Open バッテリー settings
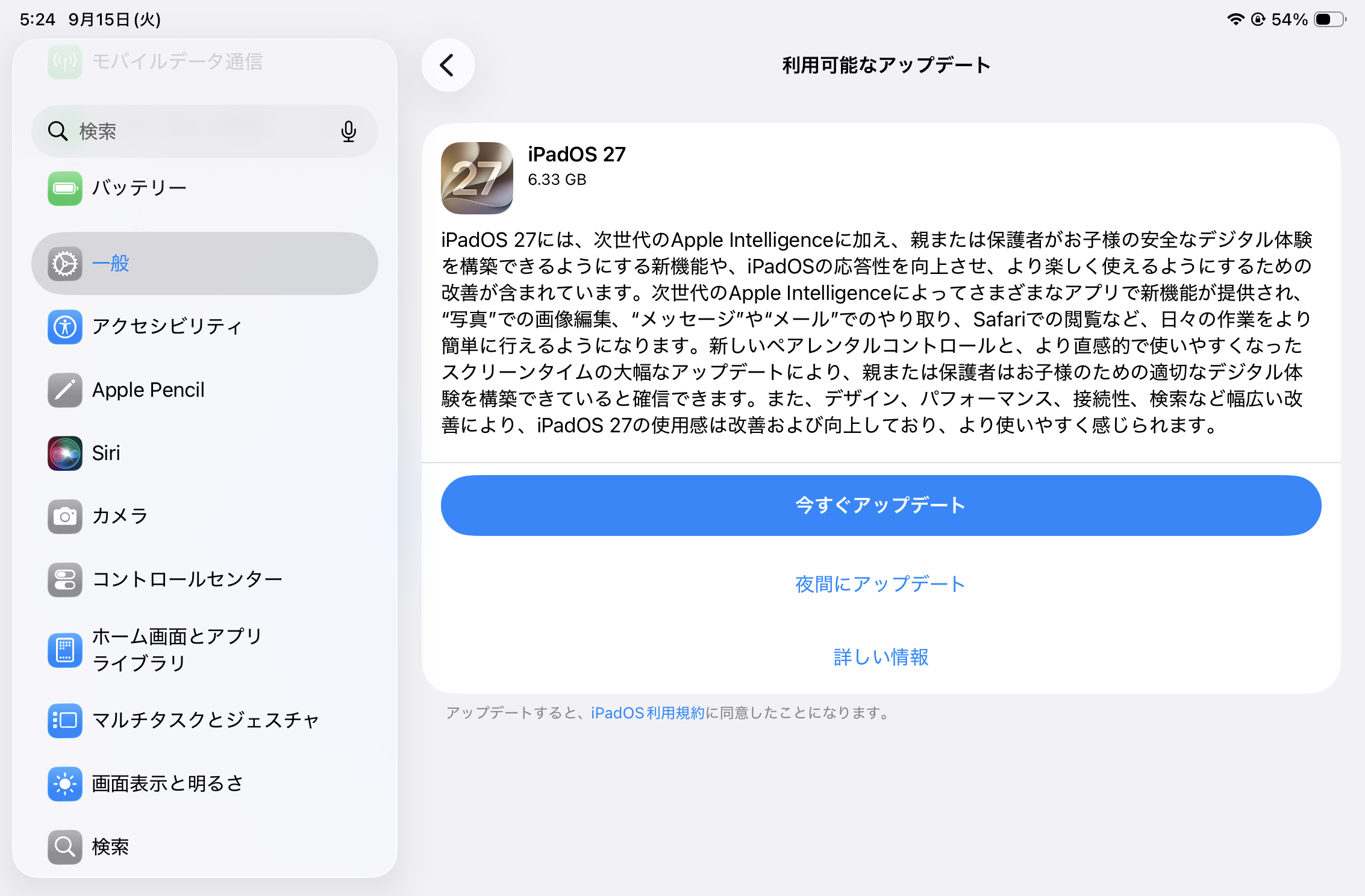Screen dimensions: 1365x896 (x=205, y=188)
